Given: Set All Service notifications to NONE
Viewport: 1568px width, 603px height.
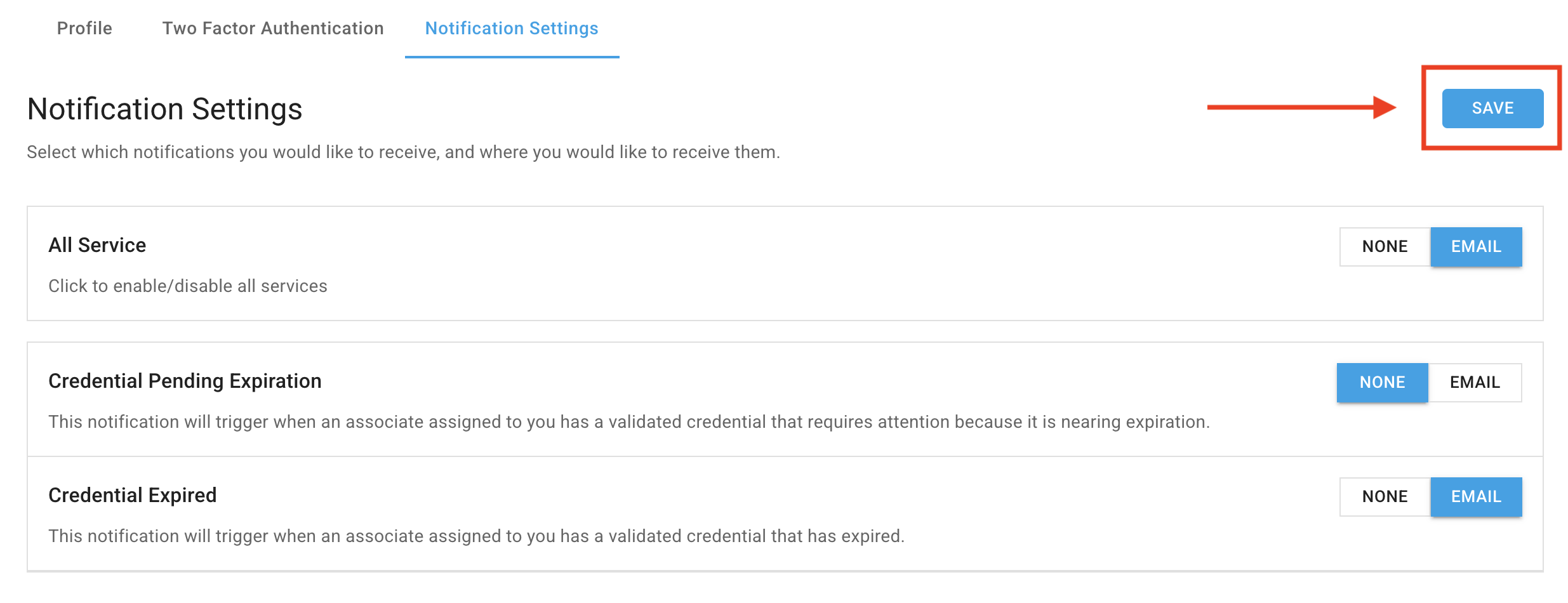Looking at the screenshot, I should (x=1384, y=246).
